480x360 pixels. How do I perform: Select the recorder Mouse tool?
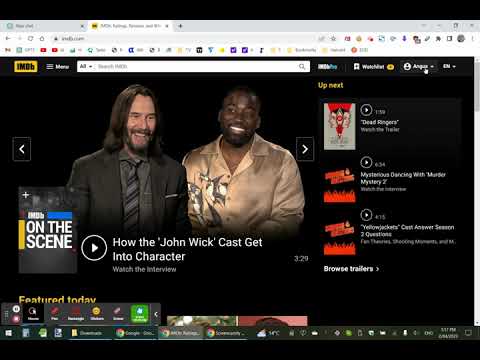[33, 314]
